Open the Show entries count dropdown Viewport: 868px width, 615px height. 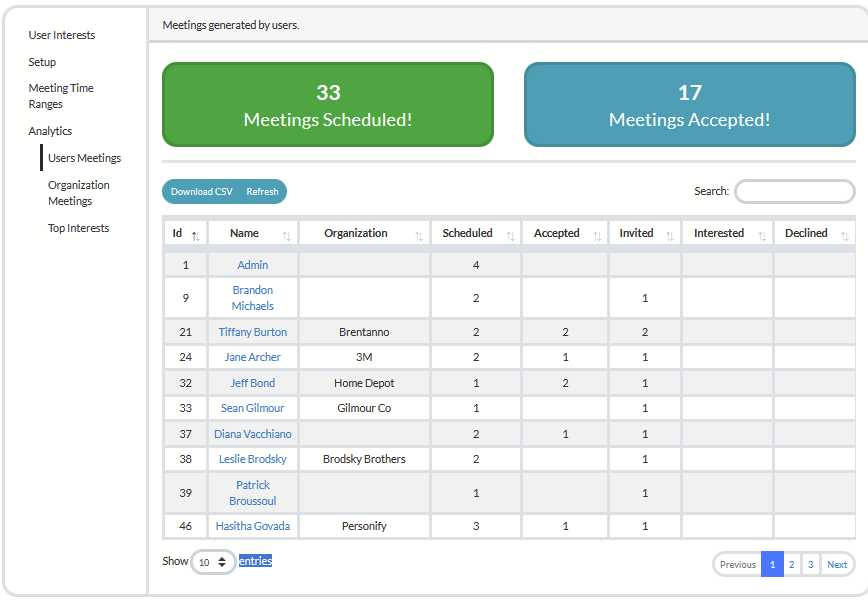[x=213, y=562]
